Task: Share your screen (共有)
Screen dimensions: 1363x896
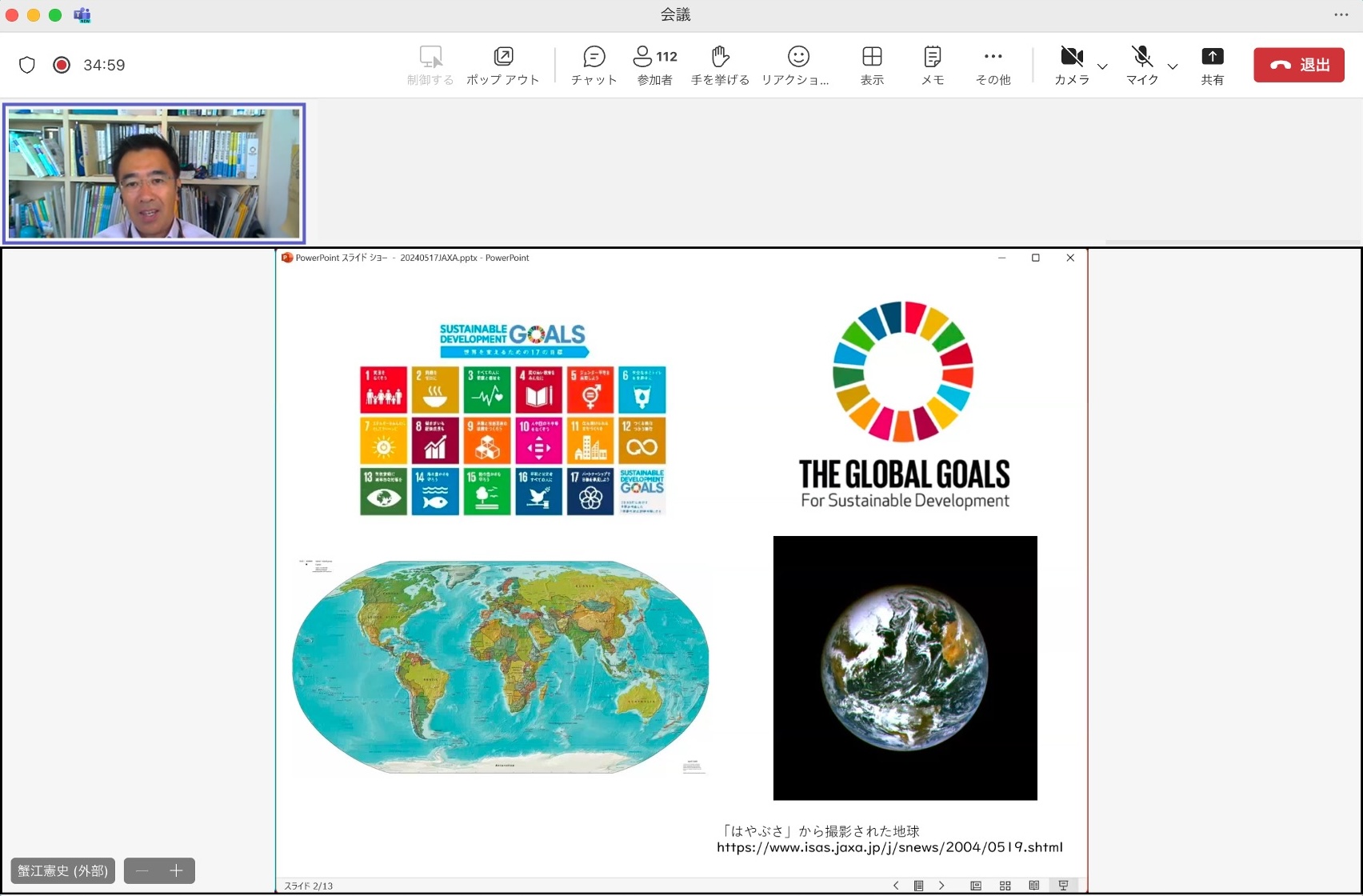Action: (x=1213, y=65)
